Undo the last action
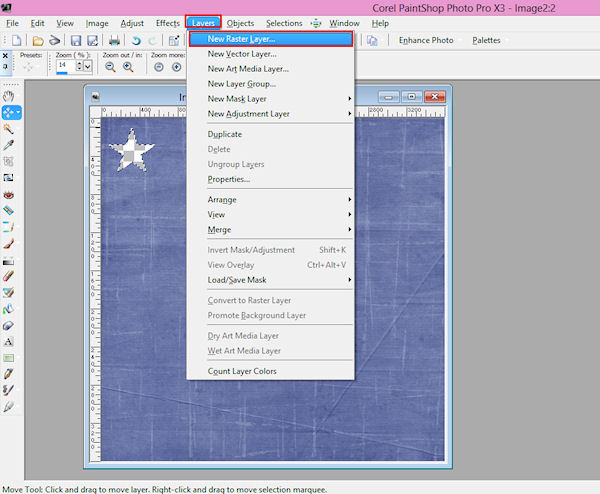 pos(136,41)
